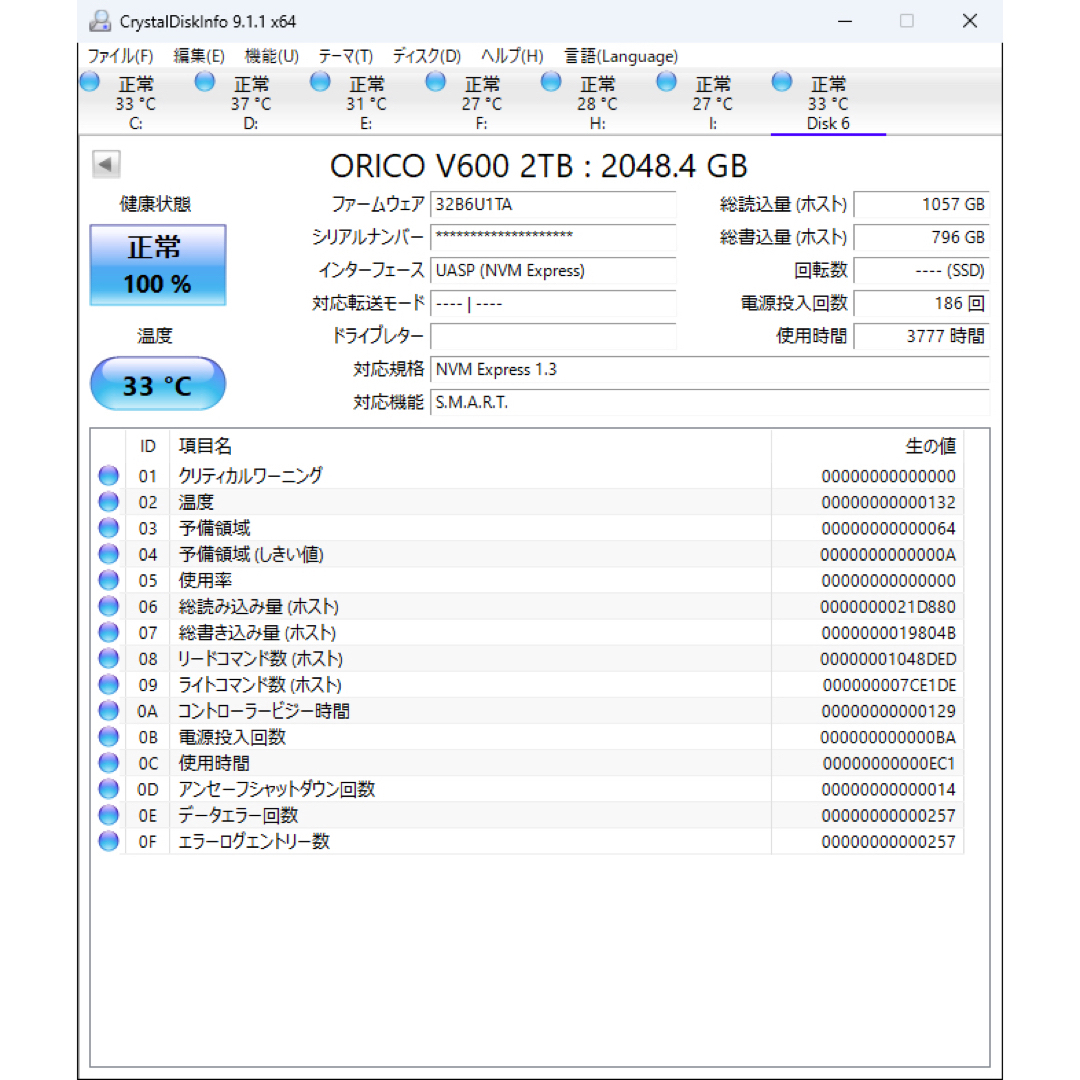Click status orb for Disk 6

click(782, 81)
